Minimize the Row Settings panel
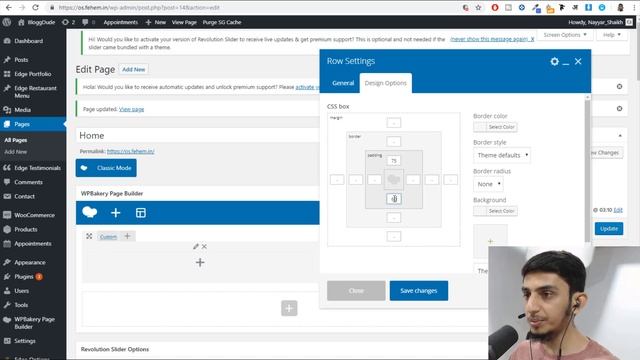 coord(566,63)
